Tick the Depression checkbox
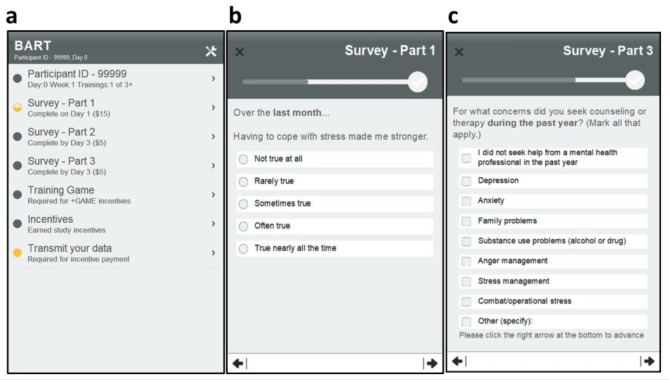Viewport: 669px width, 380px height. coord(466,181)
